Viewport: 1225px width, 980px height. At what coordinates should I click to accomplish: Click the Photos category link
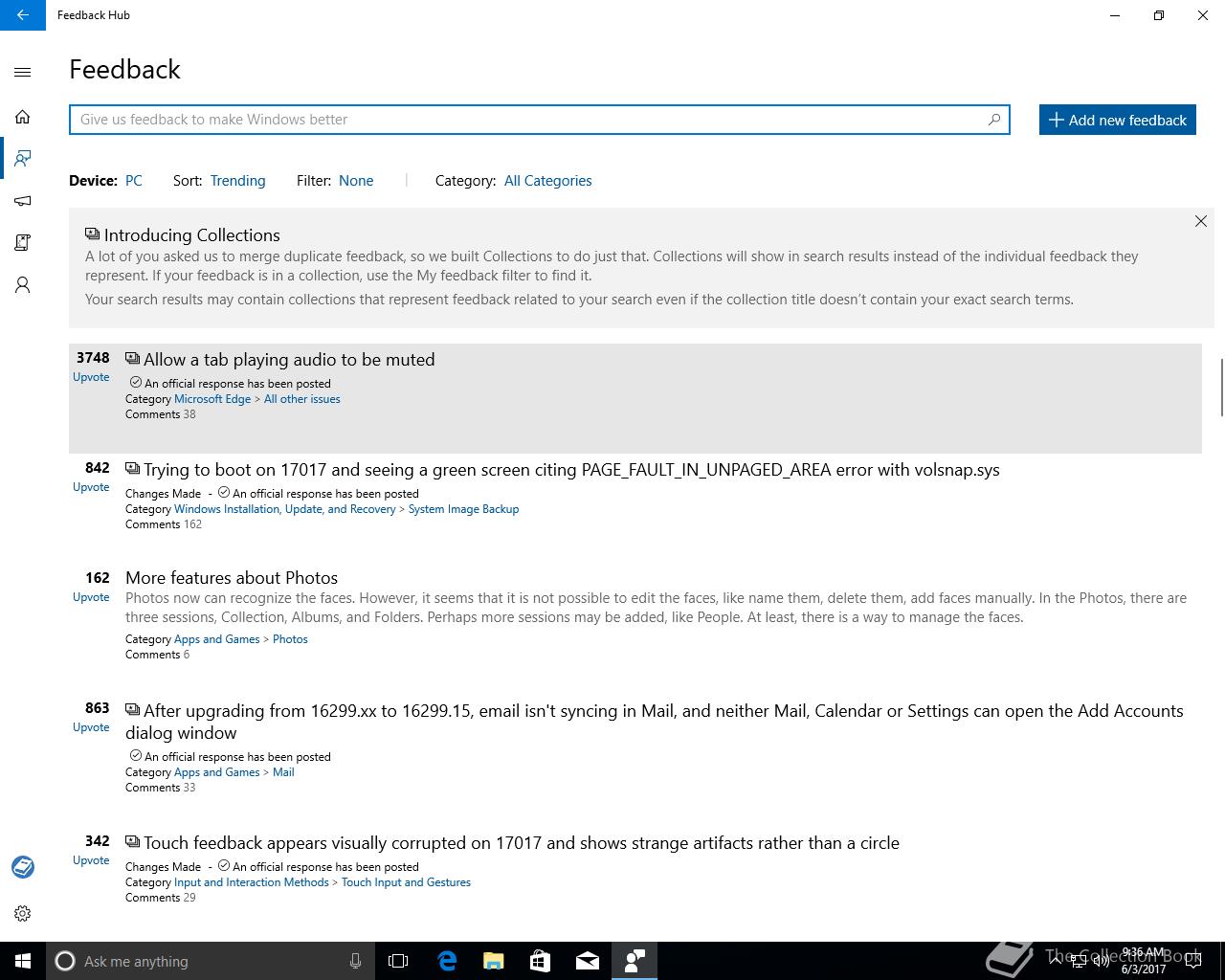(290, 639)
